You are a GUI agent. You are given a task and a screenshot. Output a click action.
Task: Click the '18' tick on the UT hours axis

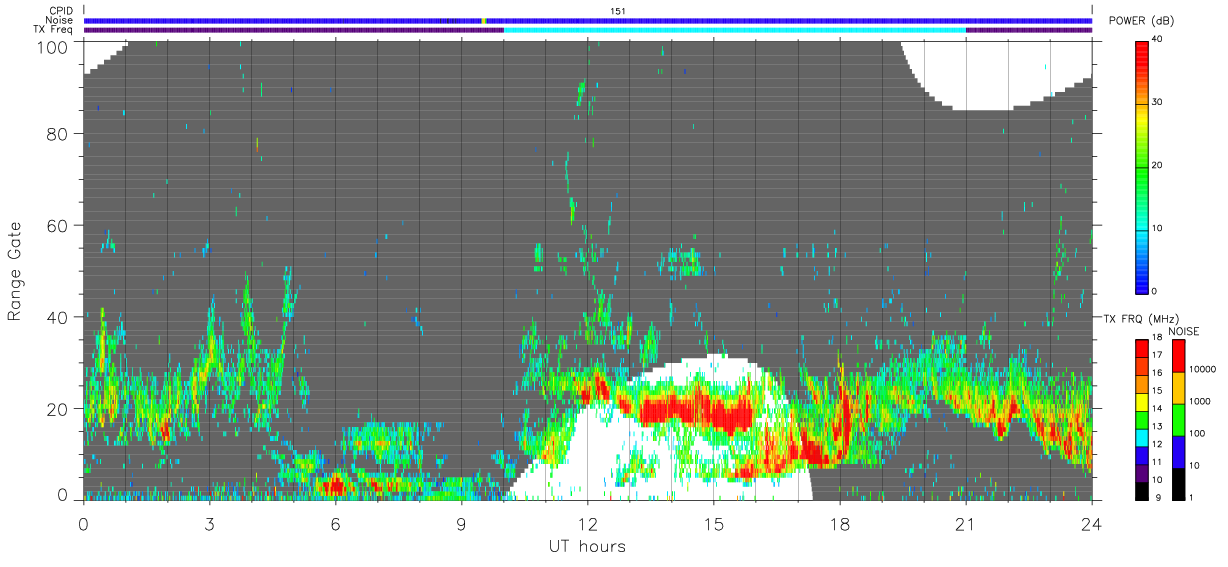[x=840, y=523]
